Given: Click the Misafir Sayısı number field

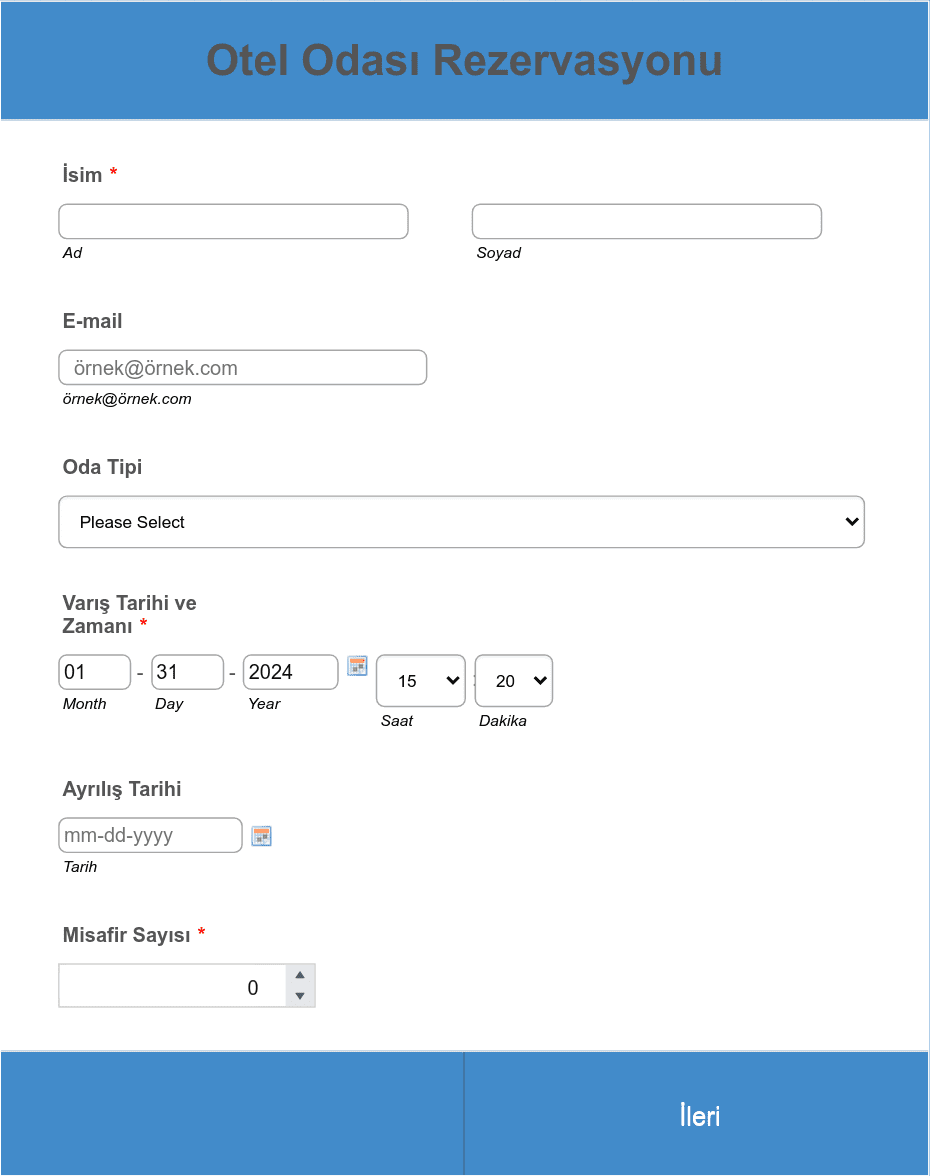Looking at the screenshot, I should click(x=172, y=986).
